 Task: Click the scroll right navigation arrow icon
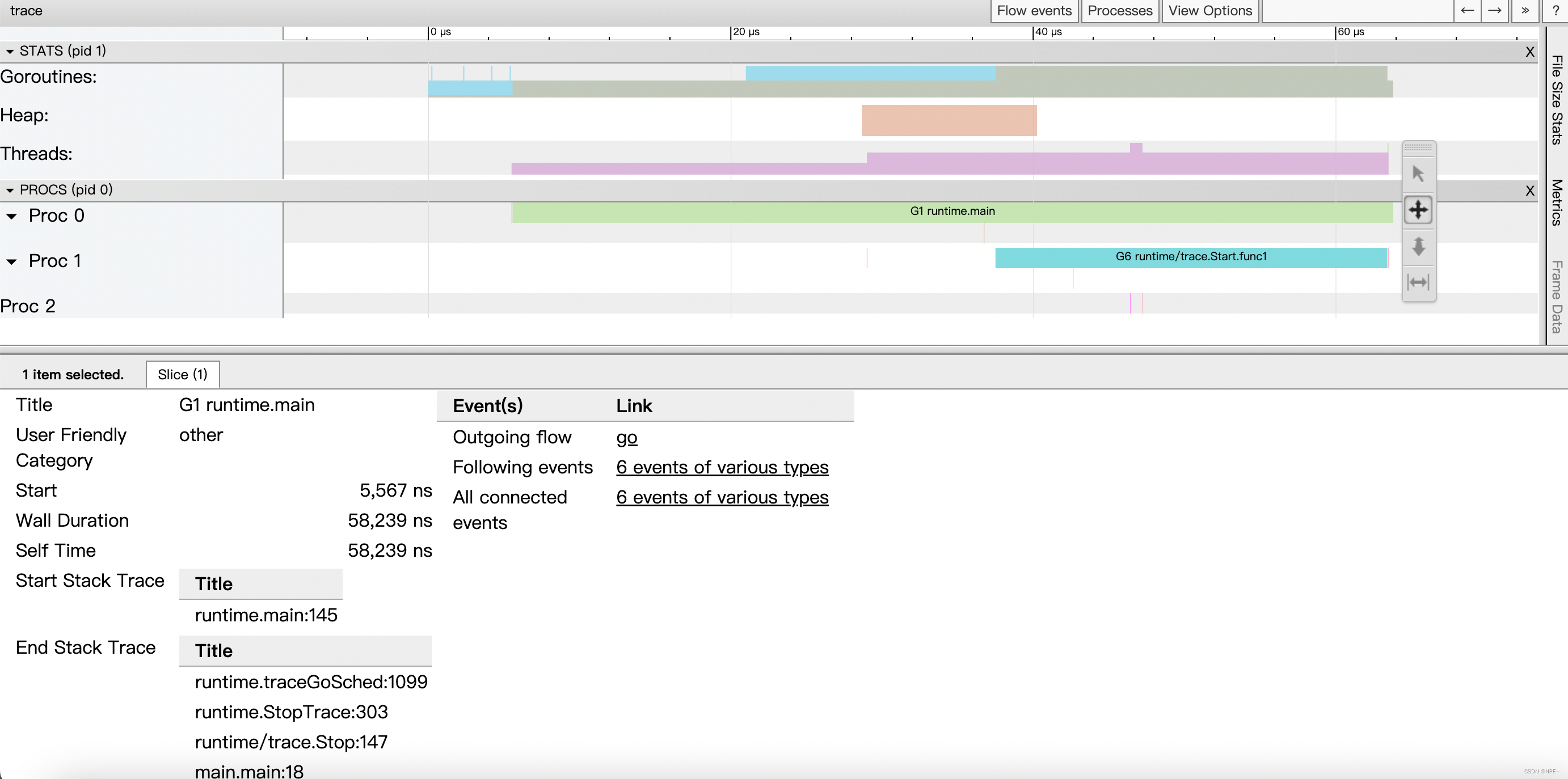(1494, 11)
